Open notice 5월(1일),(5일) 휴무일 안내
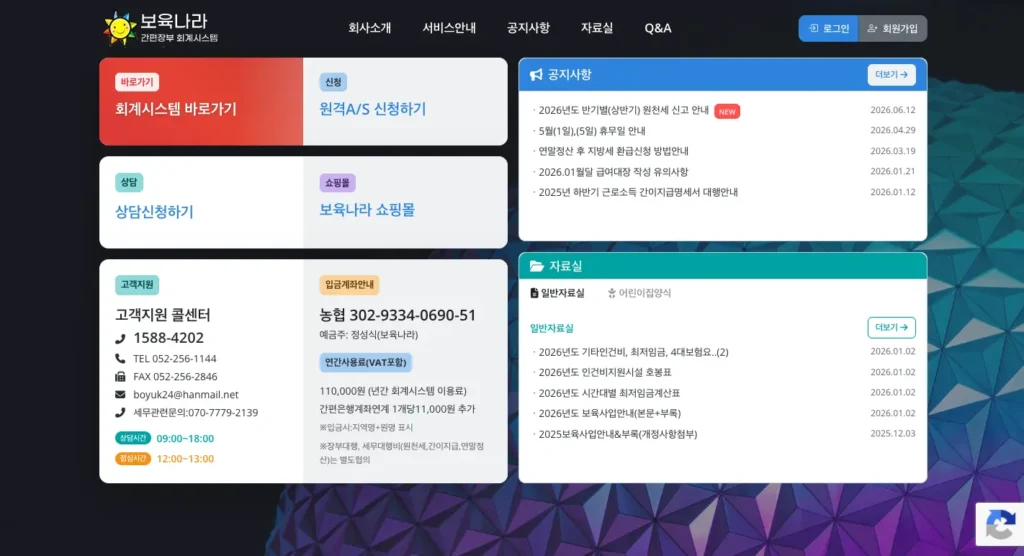The image size is (1024, 556). pos(592,131)
